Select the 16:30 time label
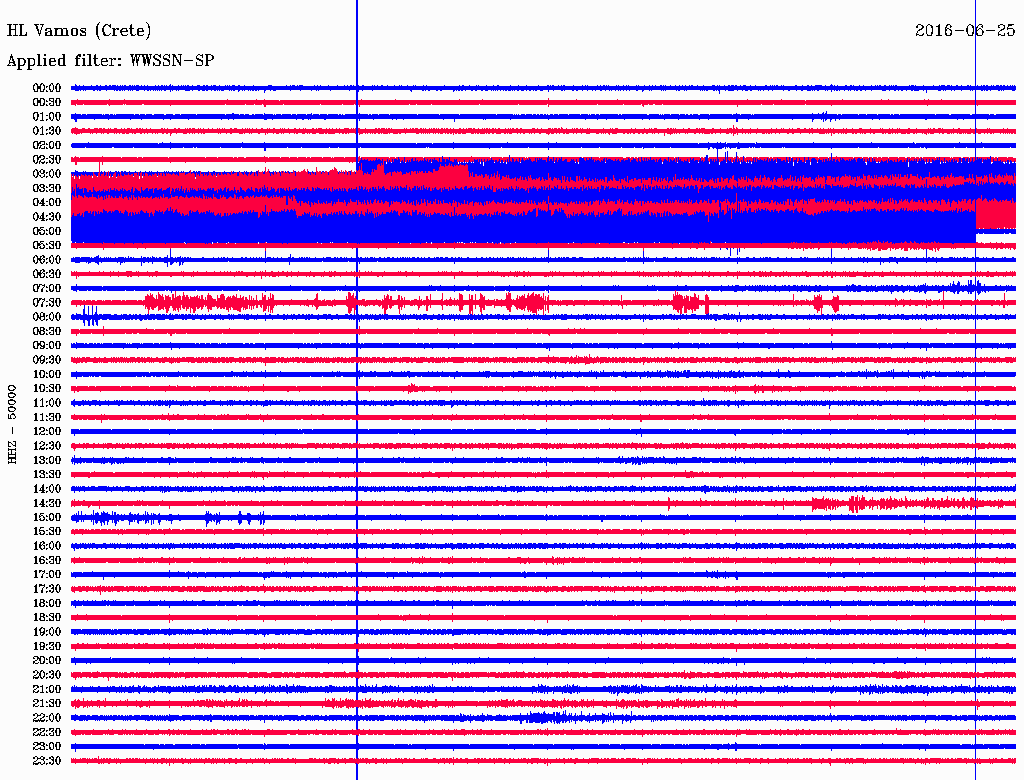This screenshot has height=780, width=1024. point(47,561)
